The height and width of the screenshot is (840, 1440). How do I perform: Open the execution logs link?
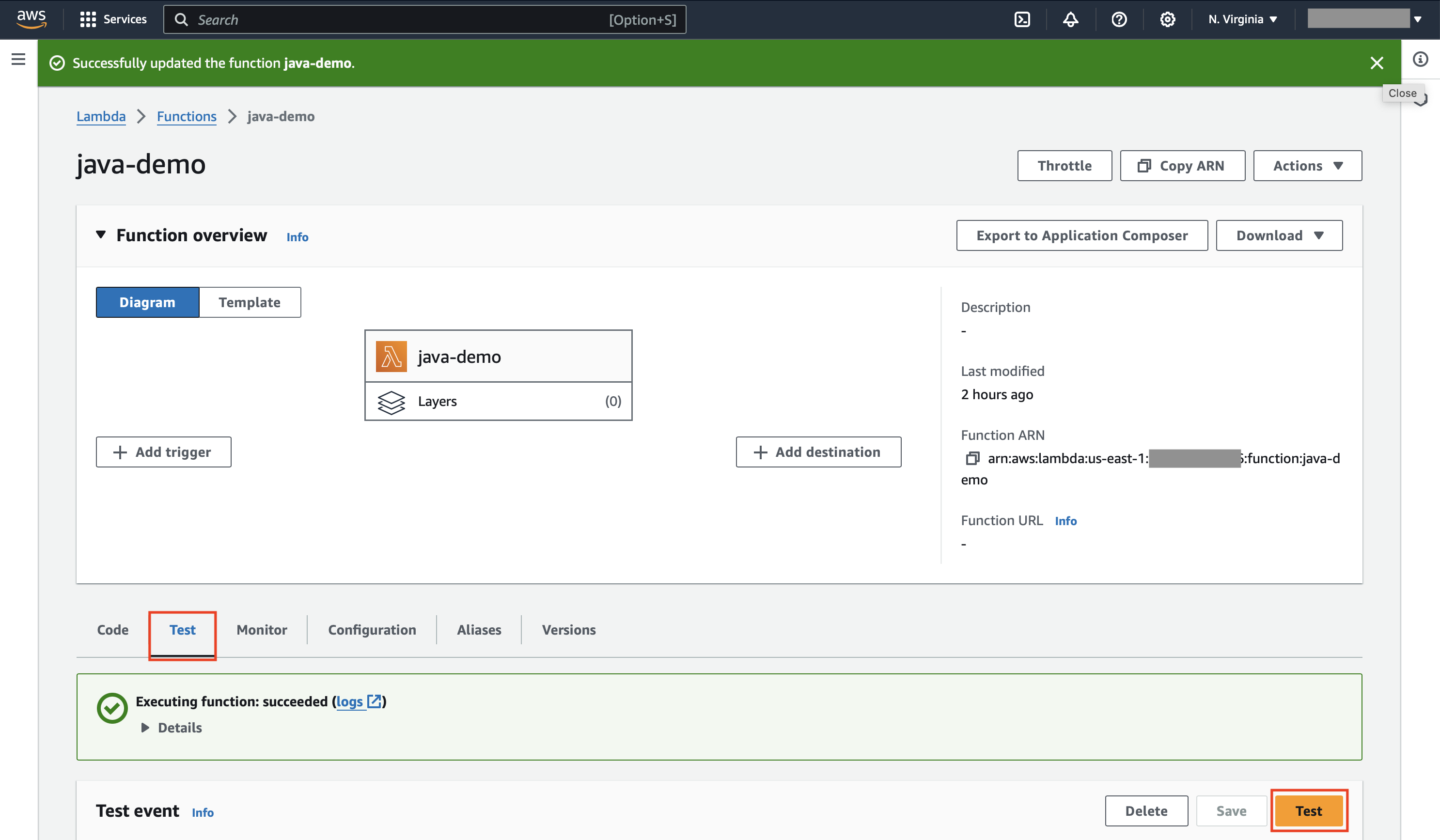click(x=350, y=701)
